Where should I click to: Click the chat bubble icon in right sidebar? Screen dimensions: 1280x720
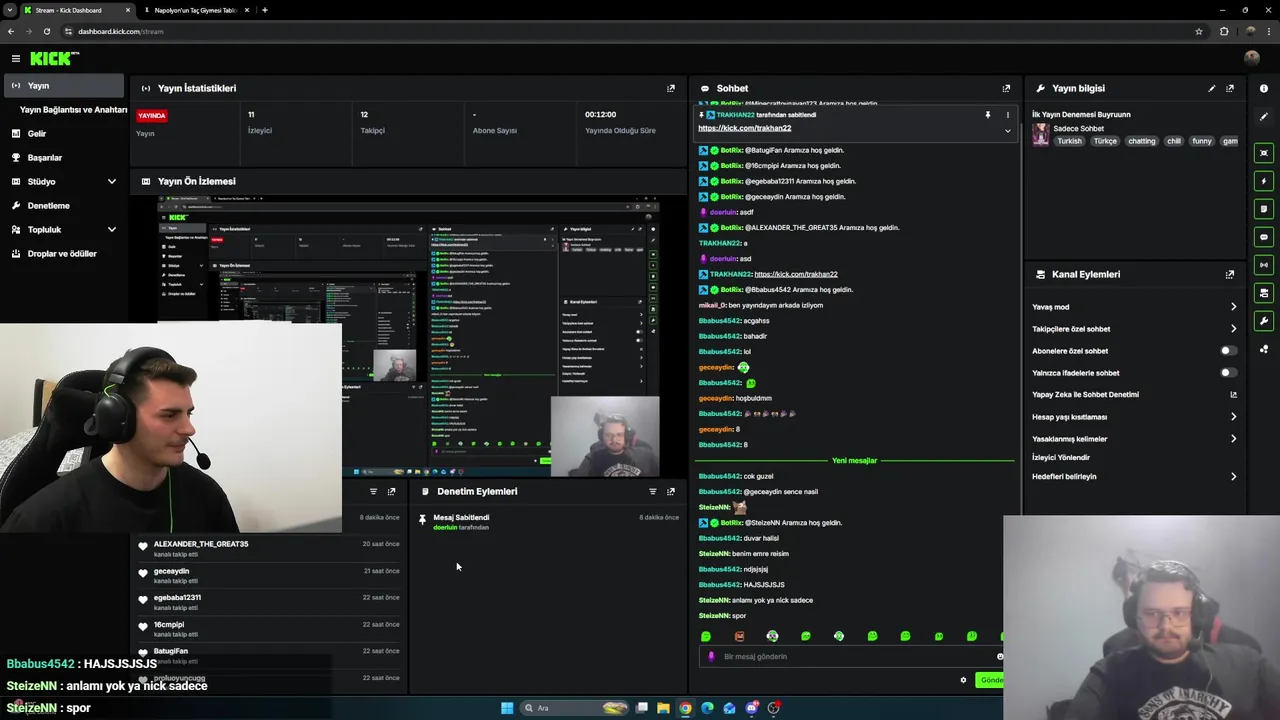(x=1264, y=237)
